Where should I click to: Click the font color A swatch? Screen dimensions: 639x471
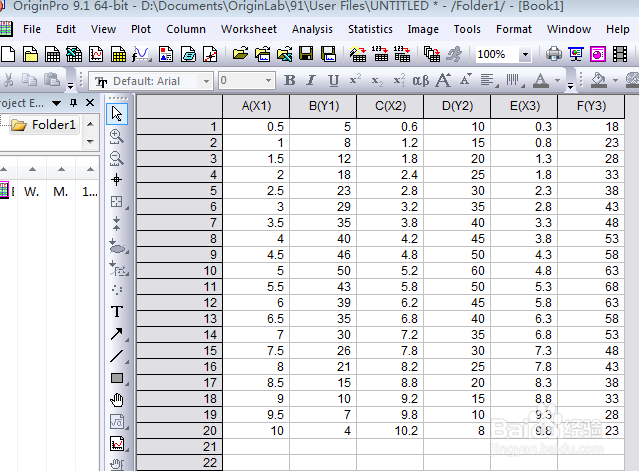[x=541, y=80]
